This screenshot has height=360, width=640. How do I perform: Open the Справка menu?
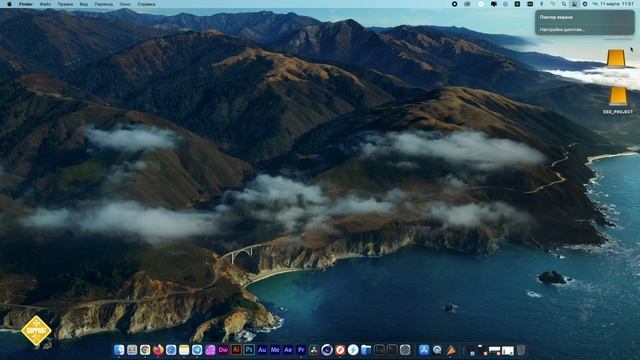[x=146, y=4]
